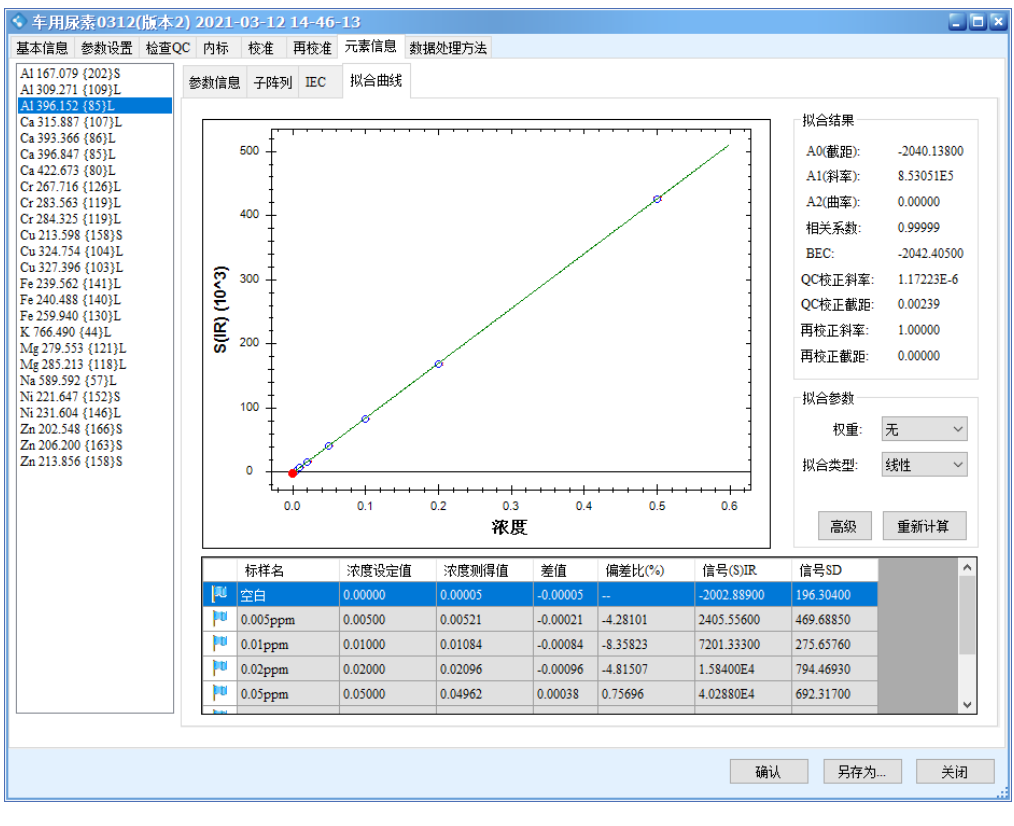Click the application icon in title bar
This screenshot has width=1014, height=826.
(x=19, y=21)
